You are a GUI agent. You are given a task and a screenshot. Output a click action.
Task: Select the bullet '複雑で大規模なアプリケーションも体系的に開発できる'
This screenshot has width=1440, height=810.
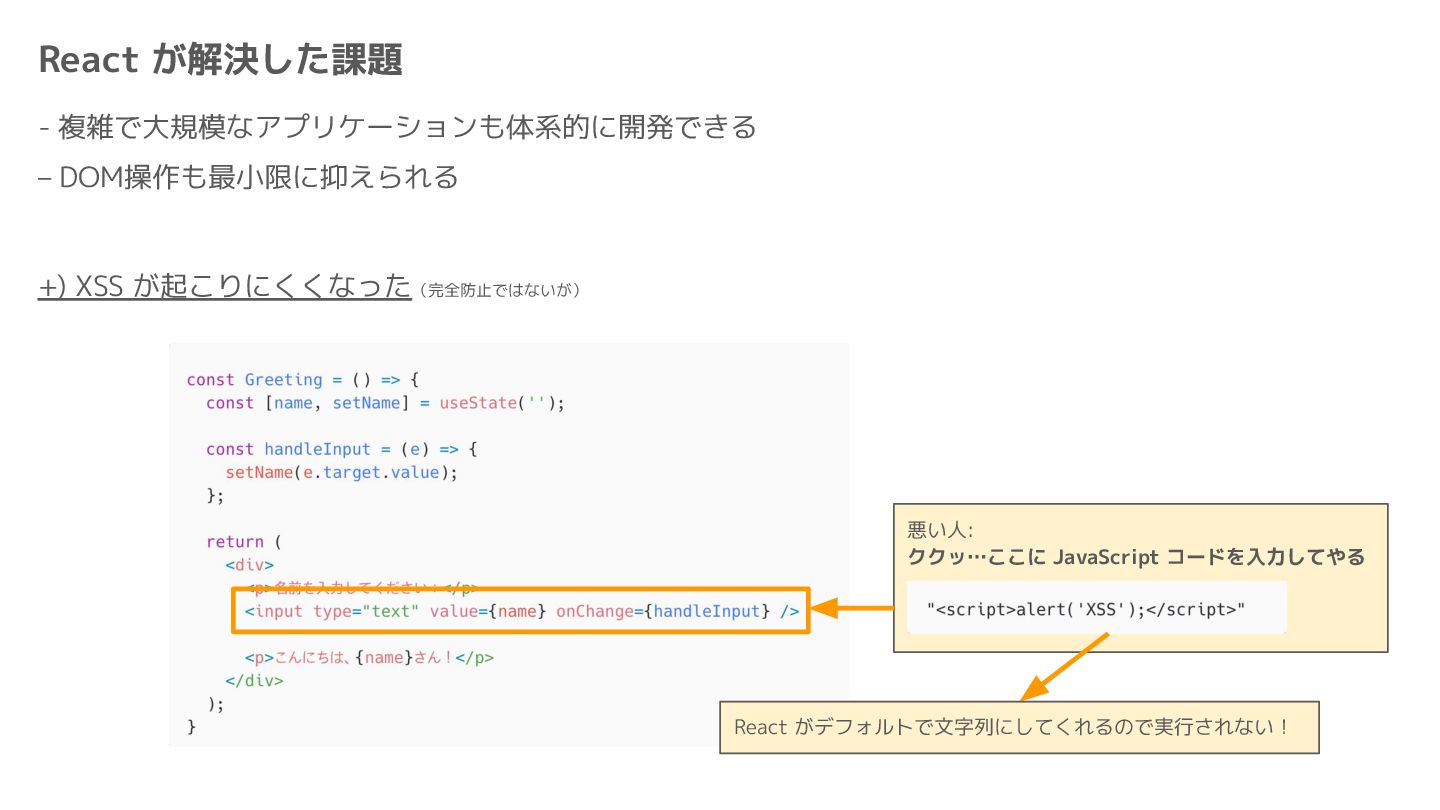tap(406, 127)
